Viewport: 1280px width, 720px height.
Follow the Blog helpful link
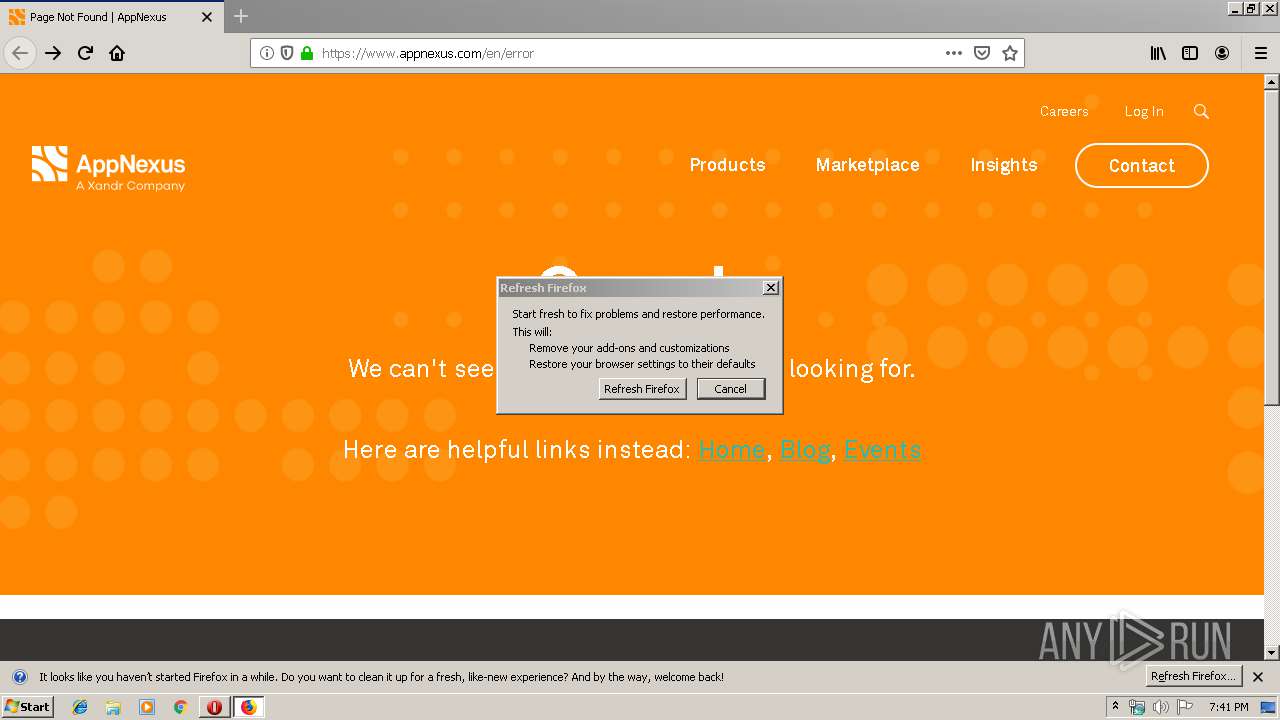click(805, 450)
